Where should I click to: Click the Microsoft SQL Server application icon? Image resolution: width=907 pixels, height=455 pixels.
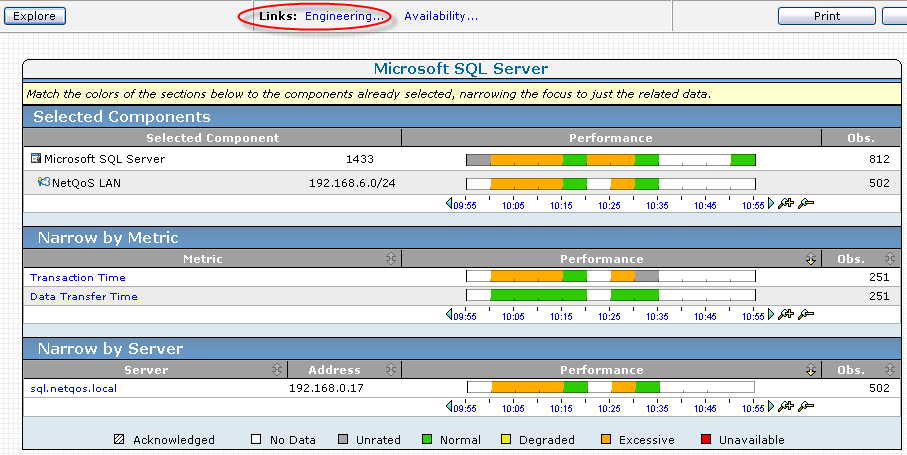36,158
